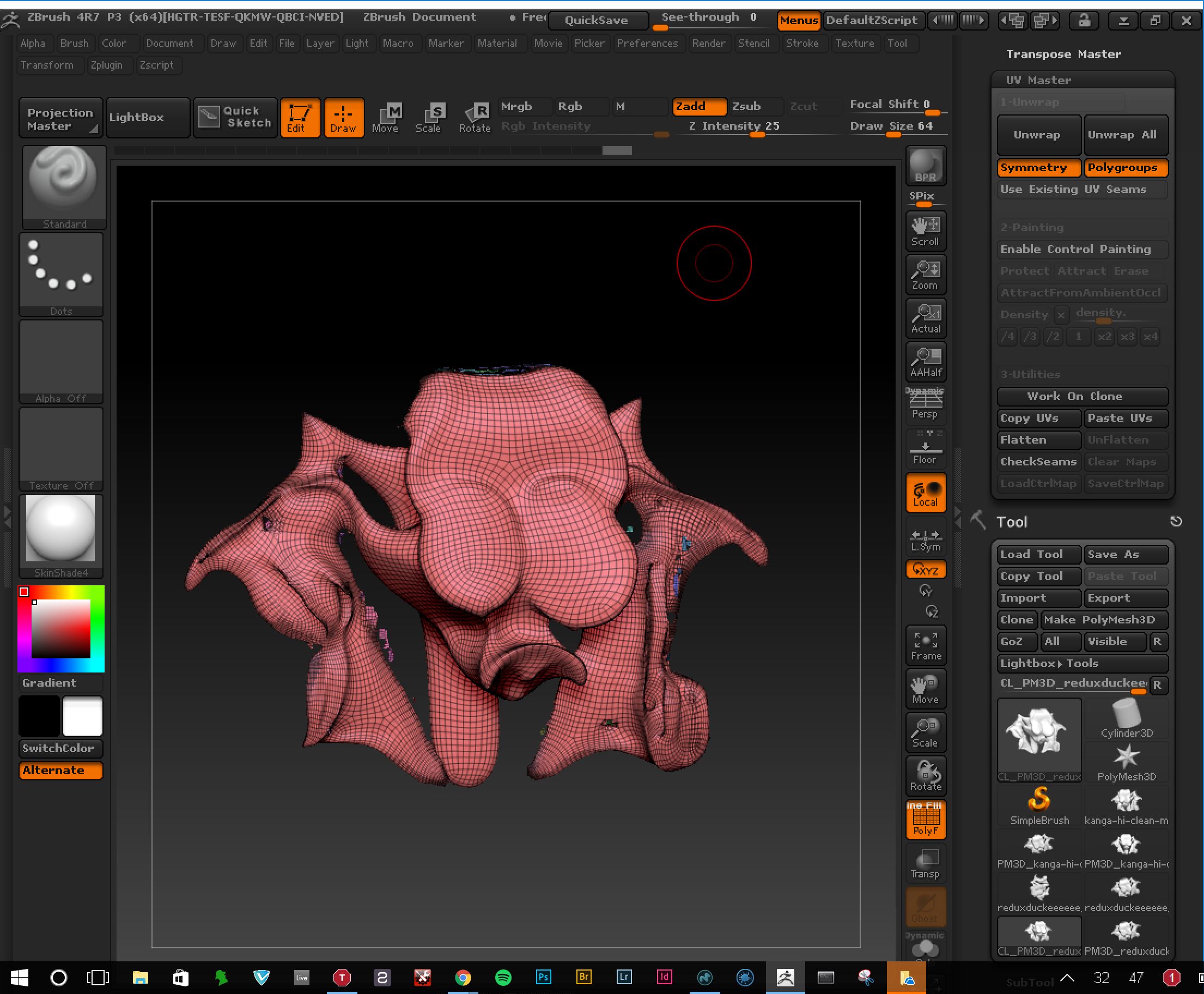Select Scale mode in top shelf
The image size is (1204, 994).
[429, 117]
